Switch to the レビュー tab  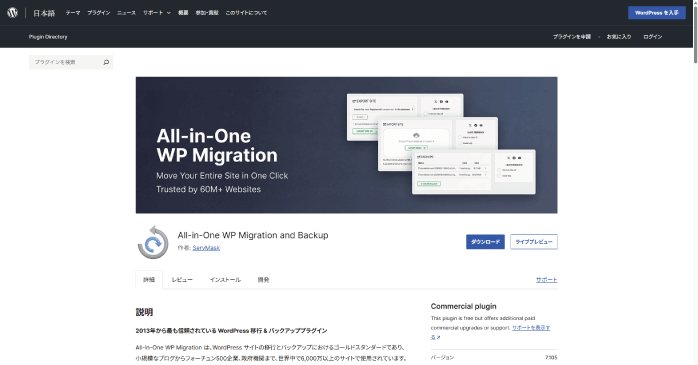[x=182, y=280]
